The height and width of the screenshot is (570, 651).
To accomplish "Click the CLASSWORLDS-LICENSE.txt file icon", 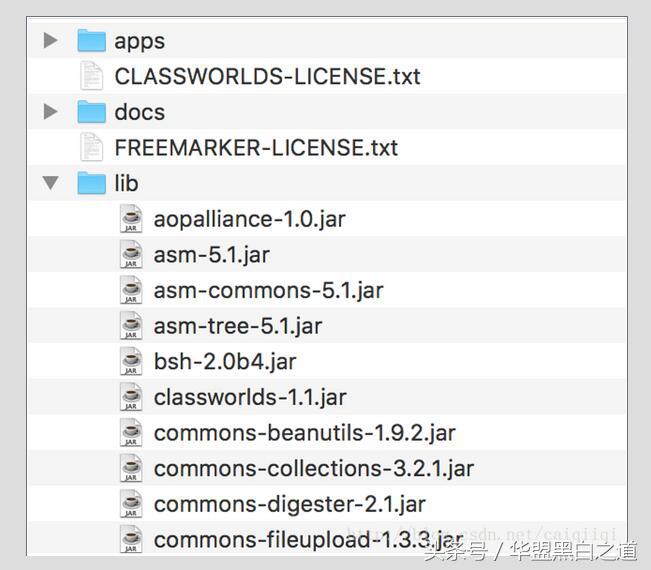I will click(x=91, y=76).
